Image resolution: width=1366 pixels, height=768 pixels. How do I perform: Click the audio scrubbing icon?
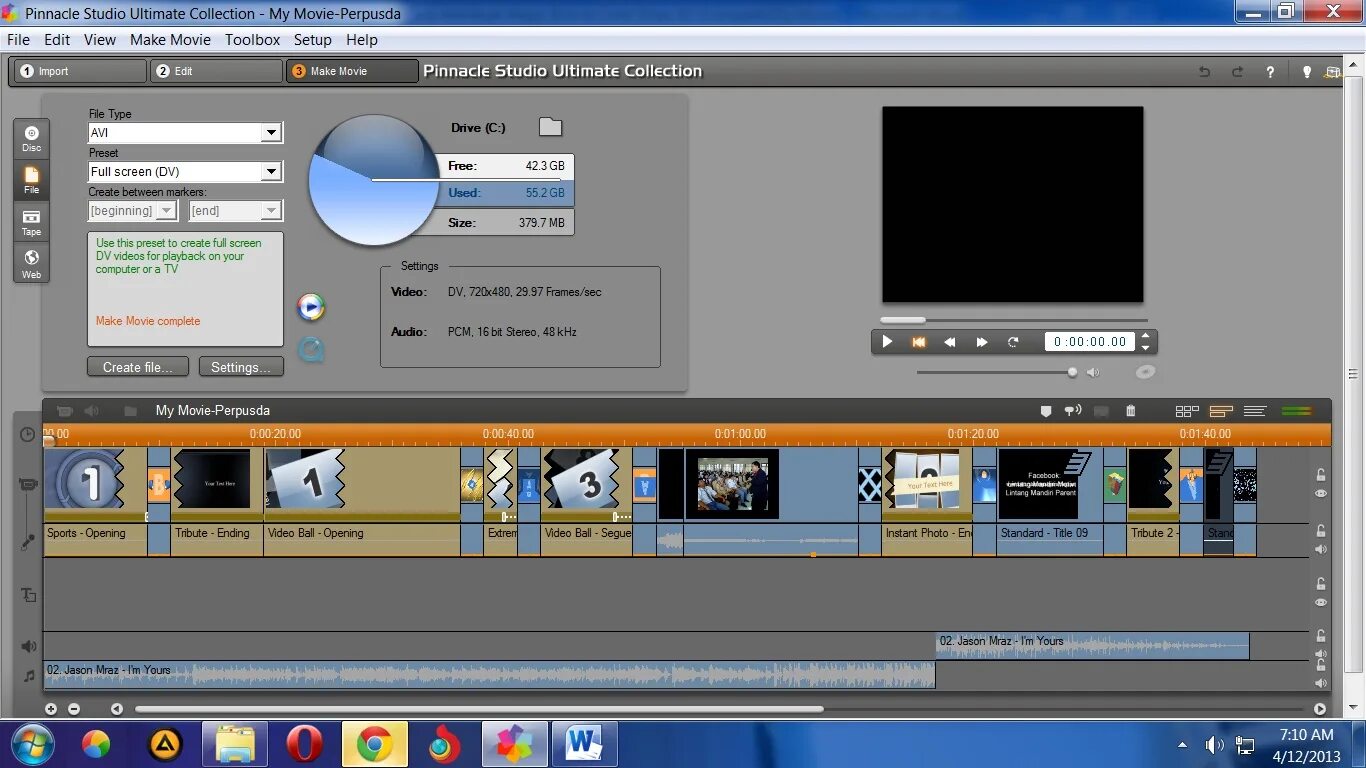pyautogui.click(x=1073, y=411)
